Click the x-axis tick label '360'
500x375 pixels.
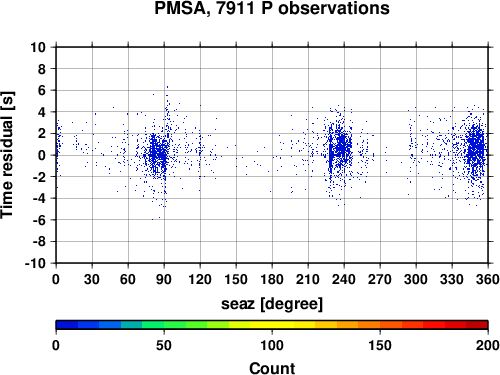pos(488,279)
